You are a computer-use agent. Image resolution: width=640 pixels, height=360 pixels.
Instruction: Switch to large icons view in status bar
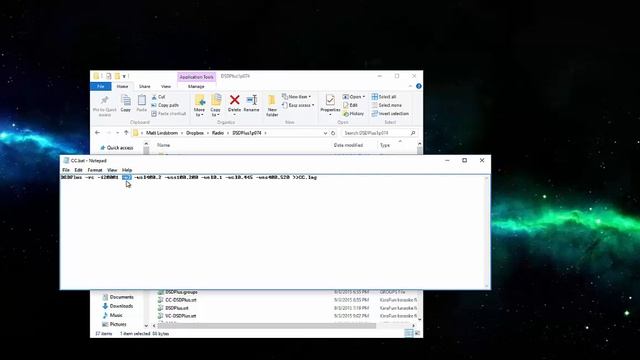418,333
